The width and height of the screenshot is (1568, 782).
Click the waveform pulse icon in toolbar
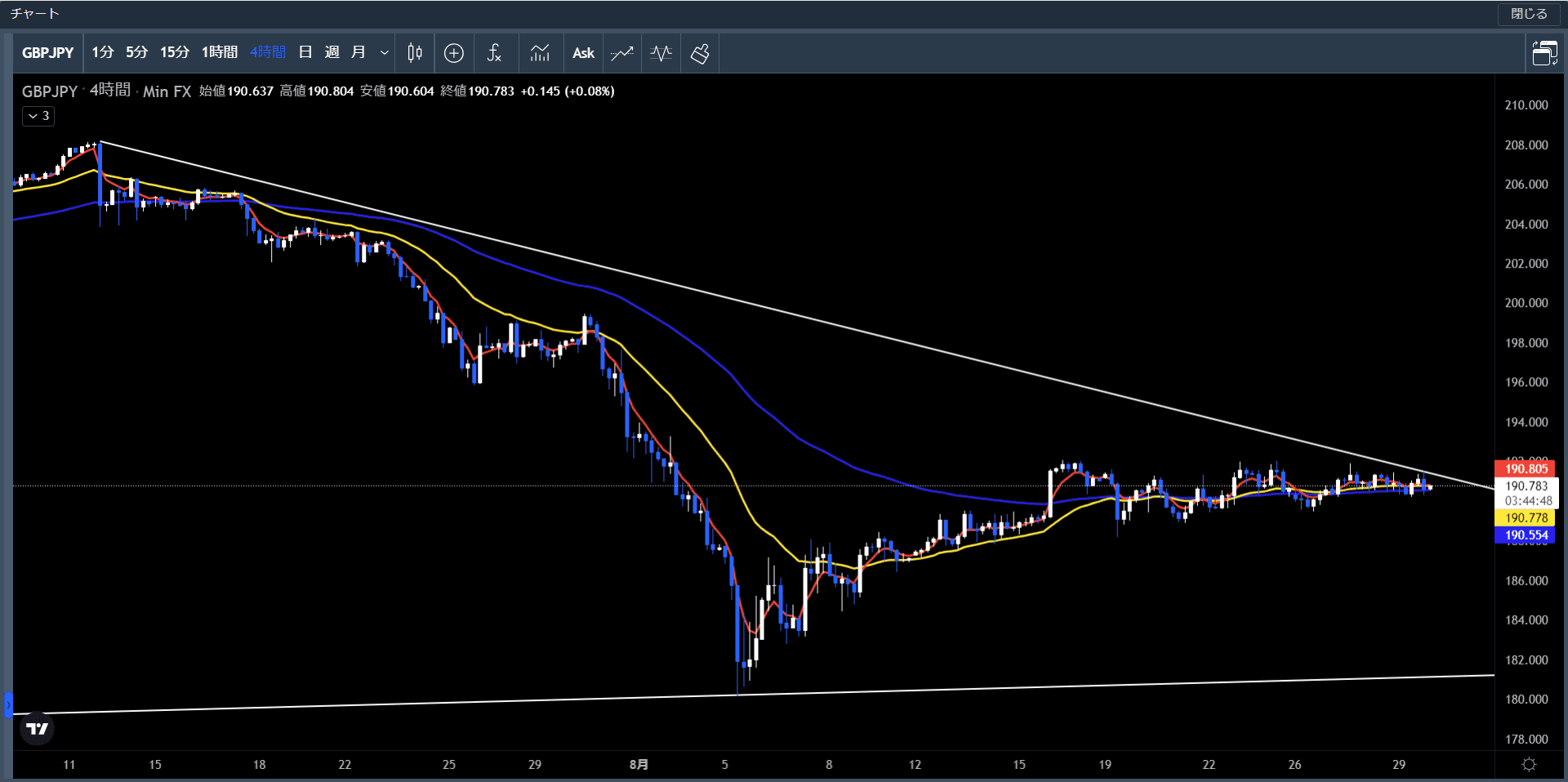pyautogui.click(x=661, y=53)
